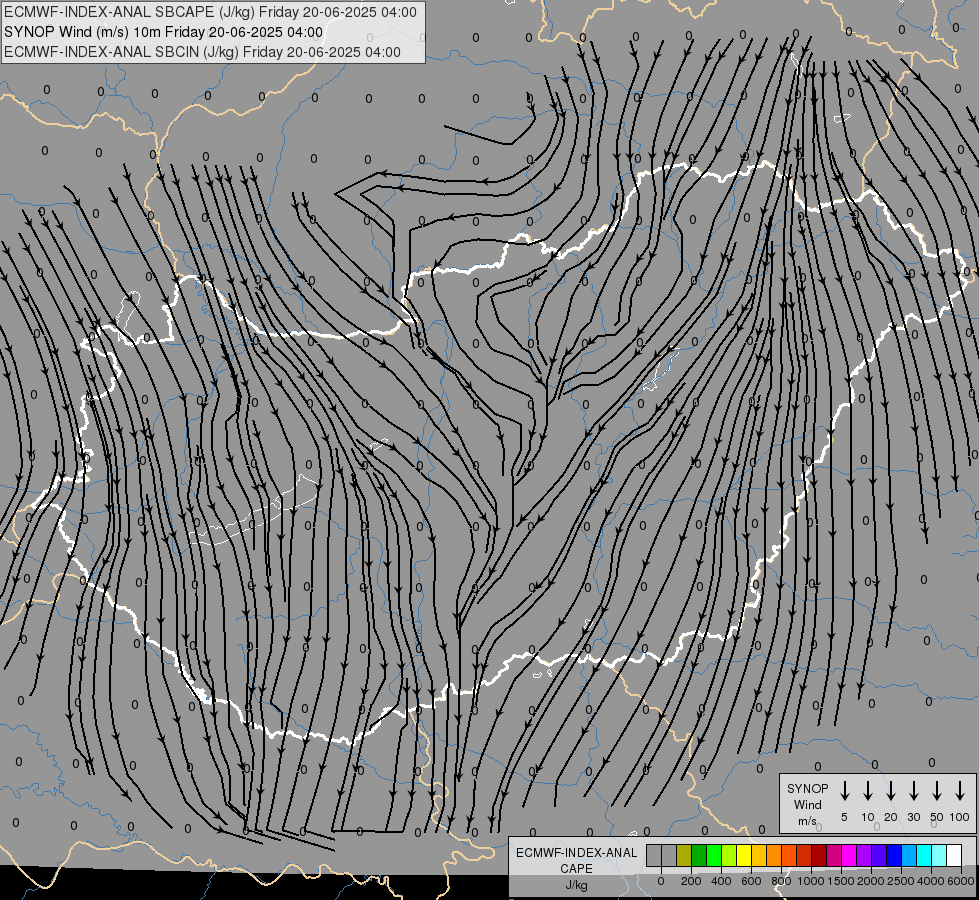Image resolution: width=979 pixels, height=900 pixels.
Task: Click the 1500 tick label on CAPE scale
Action: pos(841,881)
